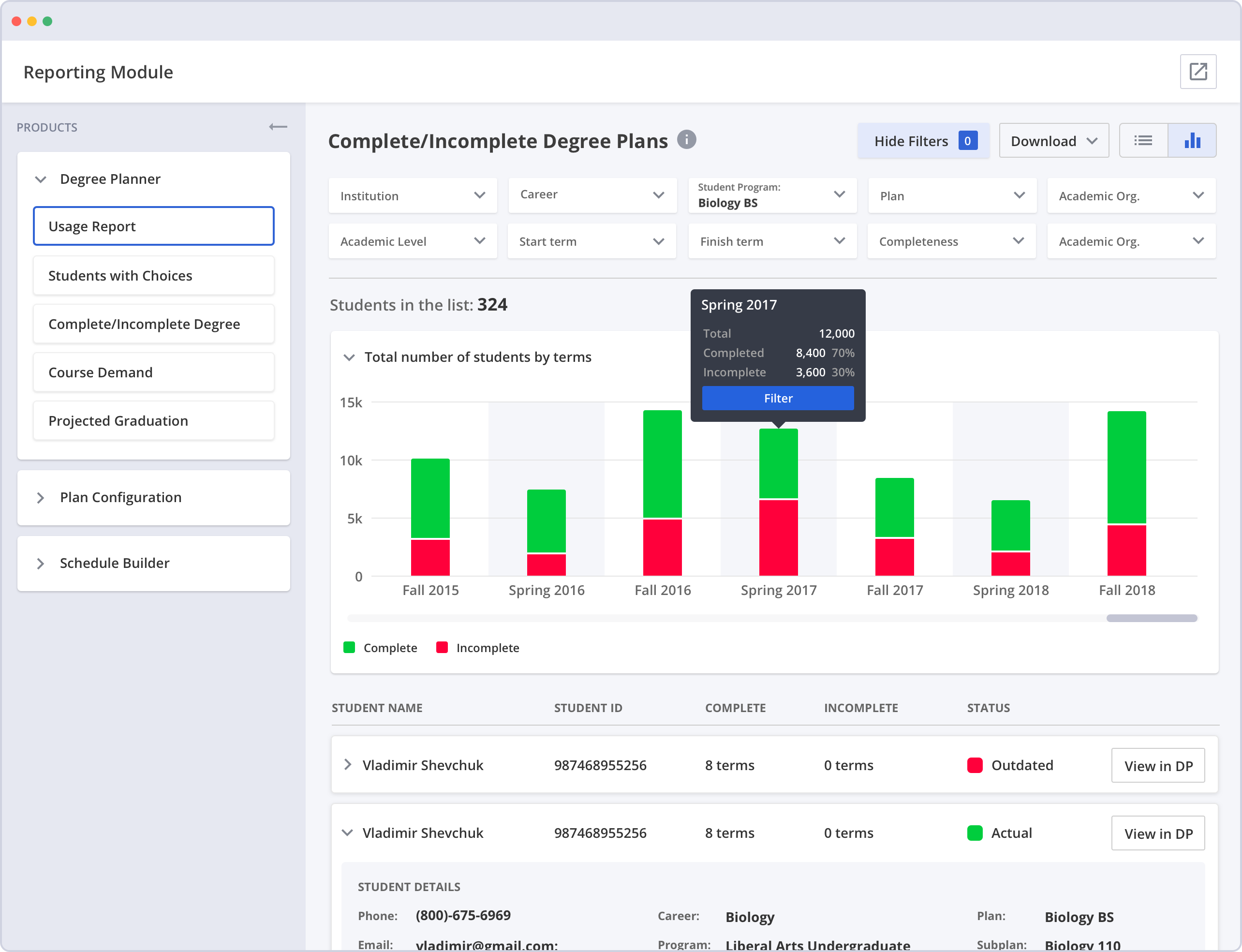Click the bar chart view icon
Image resolution: width=1242 pixels, height=952 pixels.
pos(1192,141)
